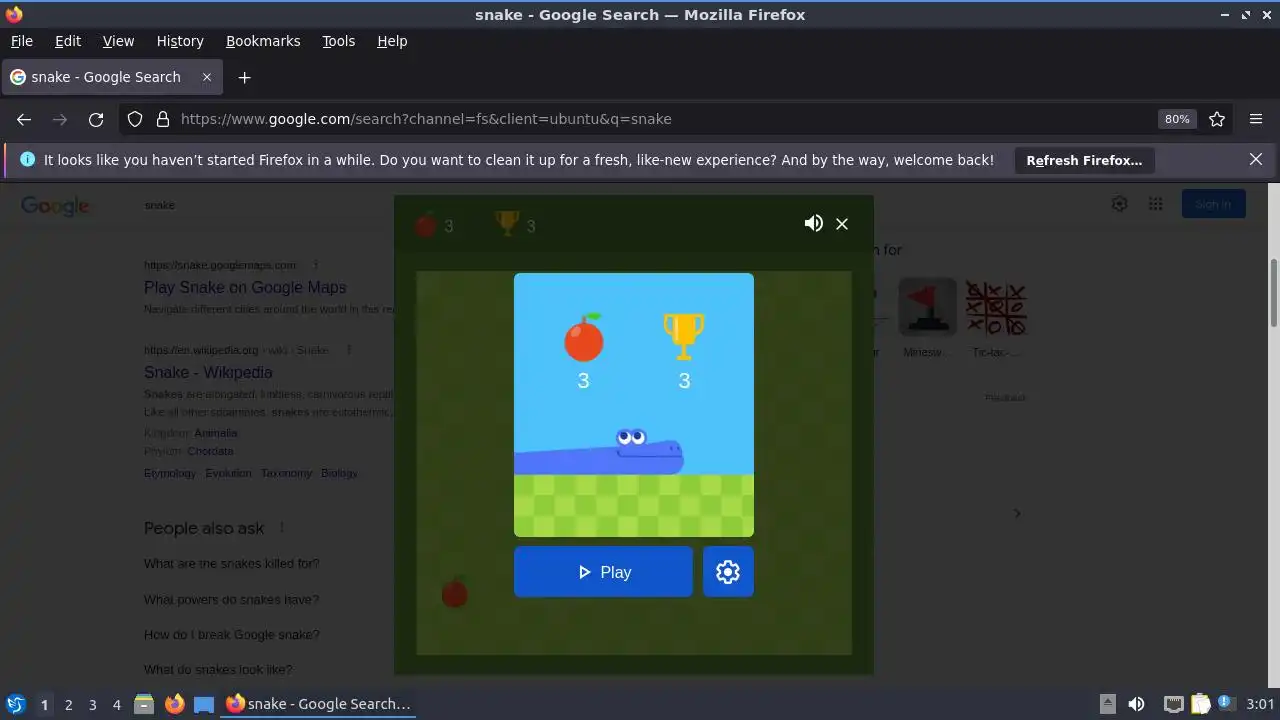Viewport: 1280px width, 720px height.
Task: Click the Sign in button
Action: pyautogui.click(x=1213, y=204)
